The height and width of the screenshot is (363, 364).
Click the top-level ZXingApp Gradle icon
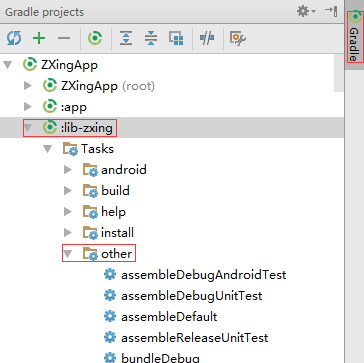point(30,64)
